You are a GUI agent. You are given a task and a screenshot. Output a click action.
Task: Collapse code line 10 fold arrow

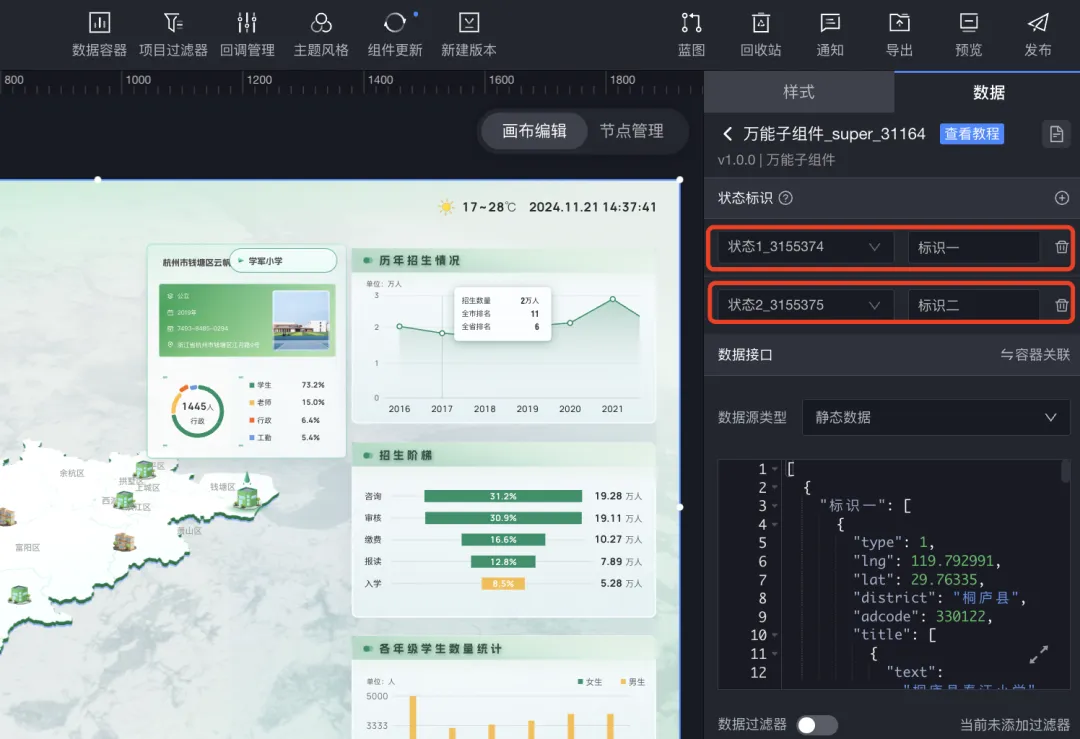click(775, 635)
